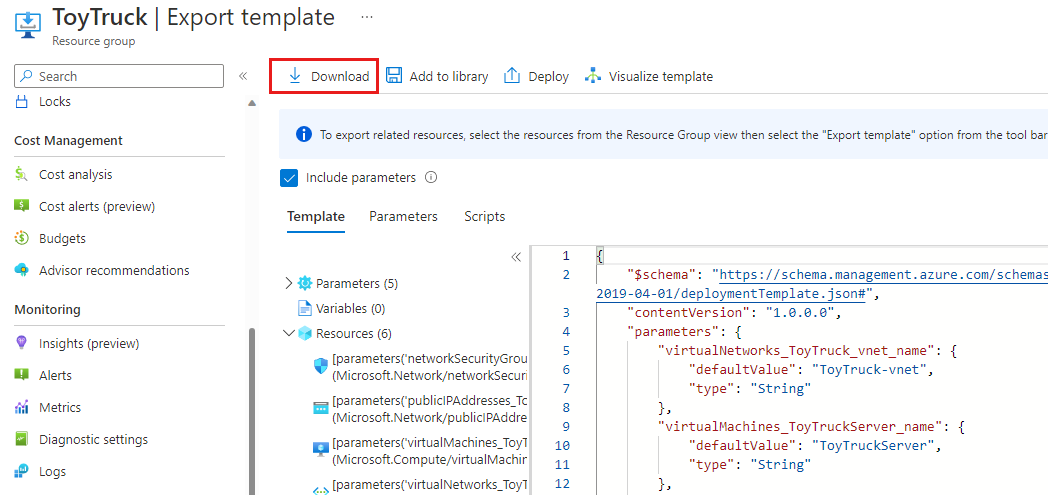Viewport: 1048px width, 495px height.
Task: Click the network security group shield icon
Action: tap(321, 365)
